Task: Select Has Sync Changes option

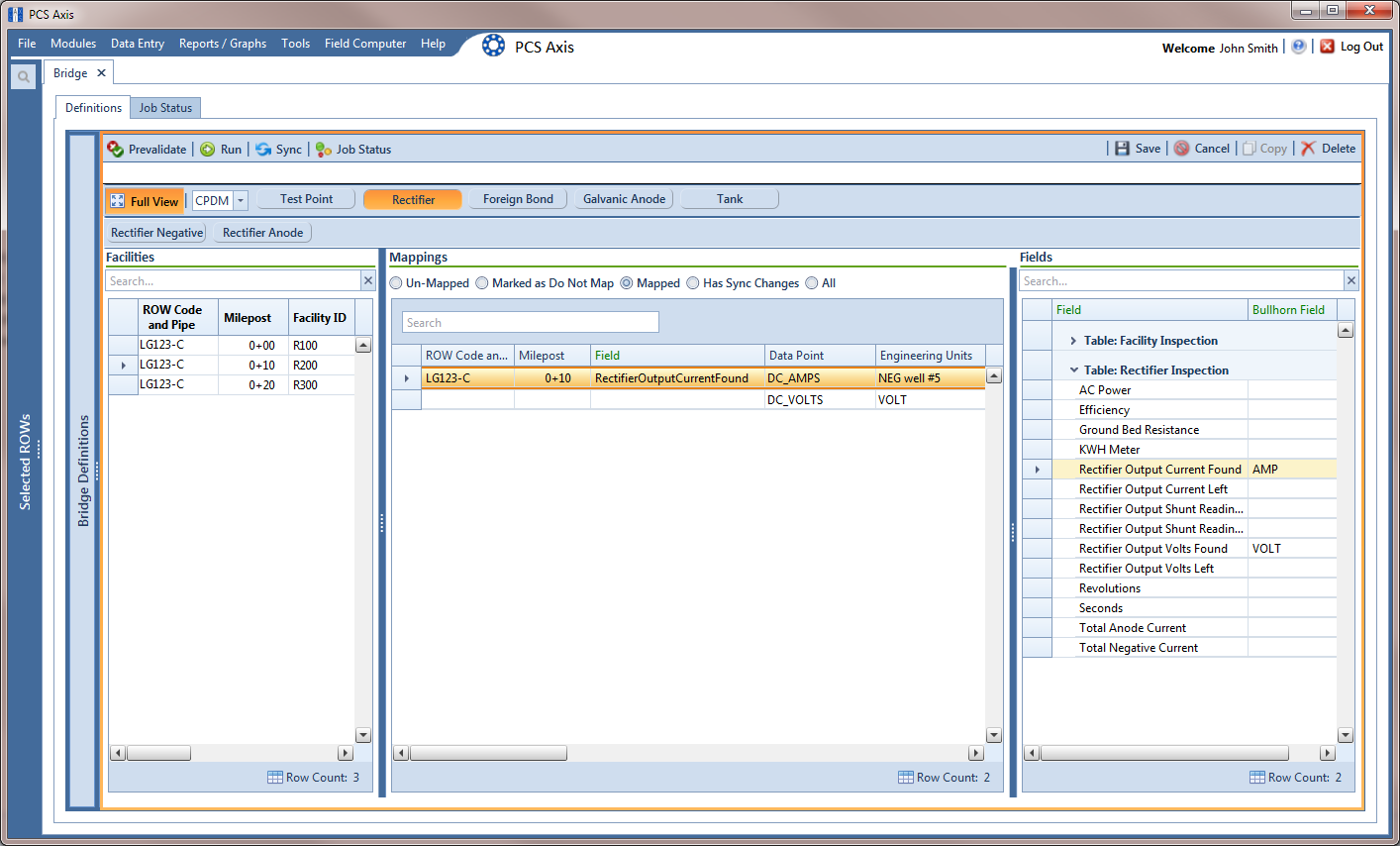Action: pos(693,283)
